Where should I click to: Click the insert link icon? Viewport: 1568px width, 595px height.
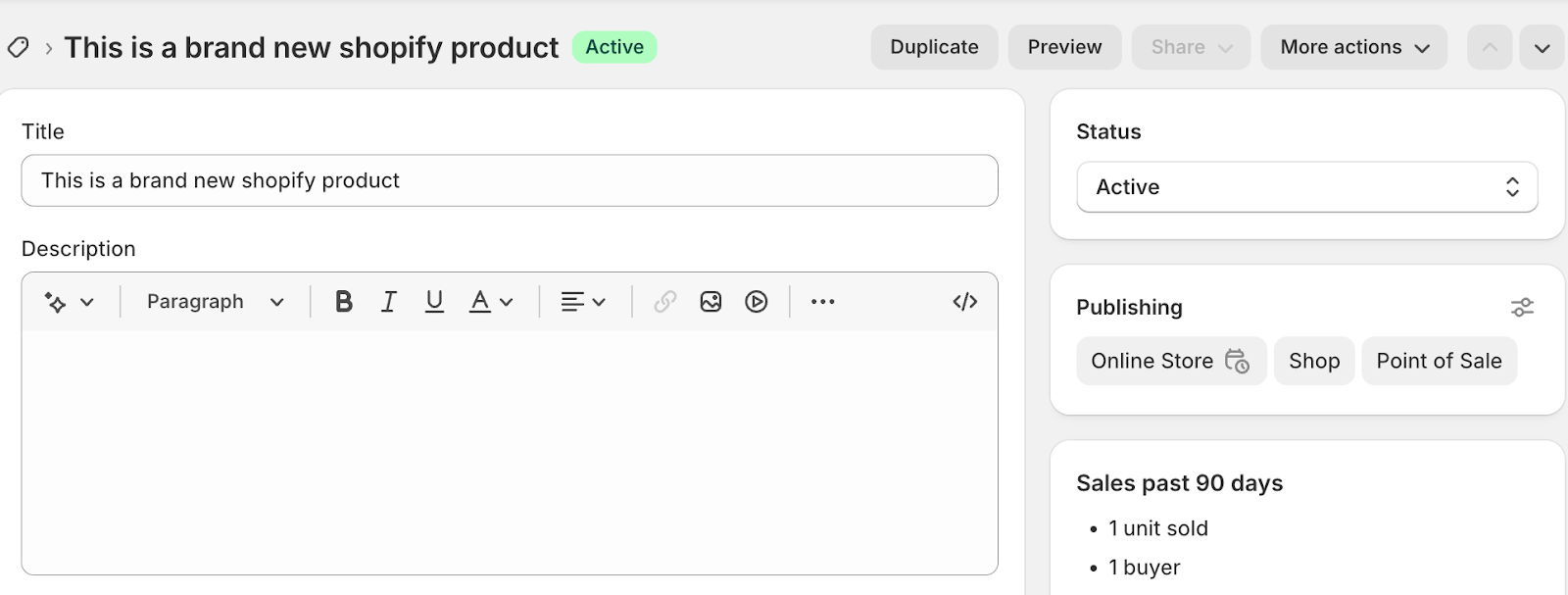[664, 302]
